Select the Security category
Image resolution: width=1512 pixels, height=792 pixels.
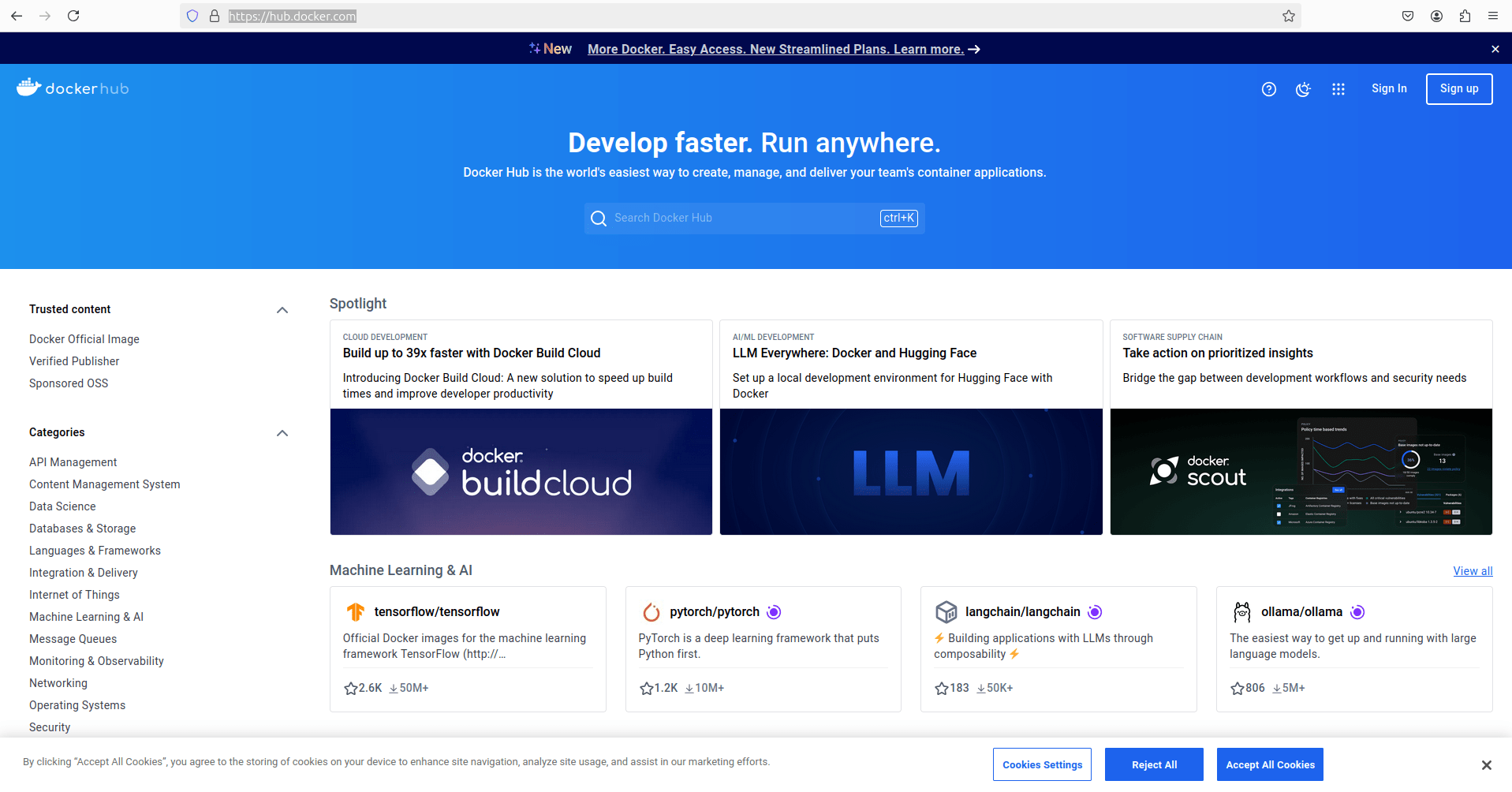pyautogui.click(x=50, y=727)
